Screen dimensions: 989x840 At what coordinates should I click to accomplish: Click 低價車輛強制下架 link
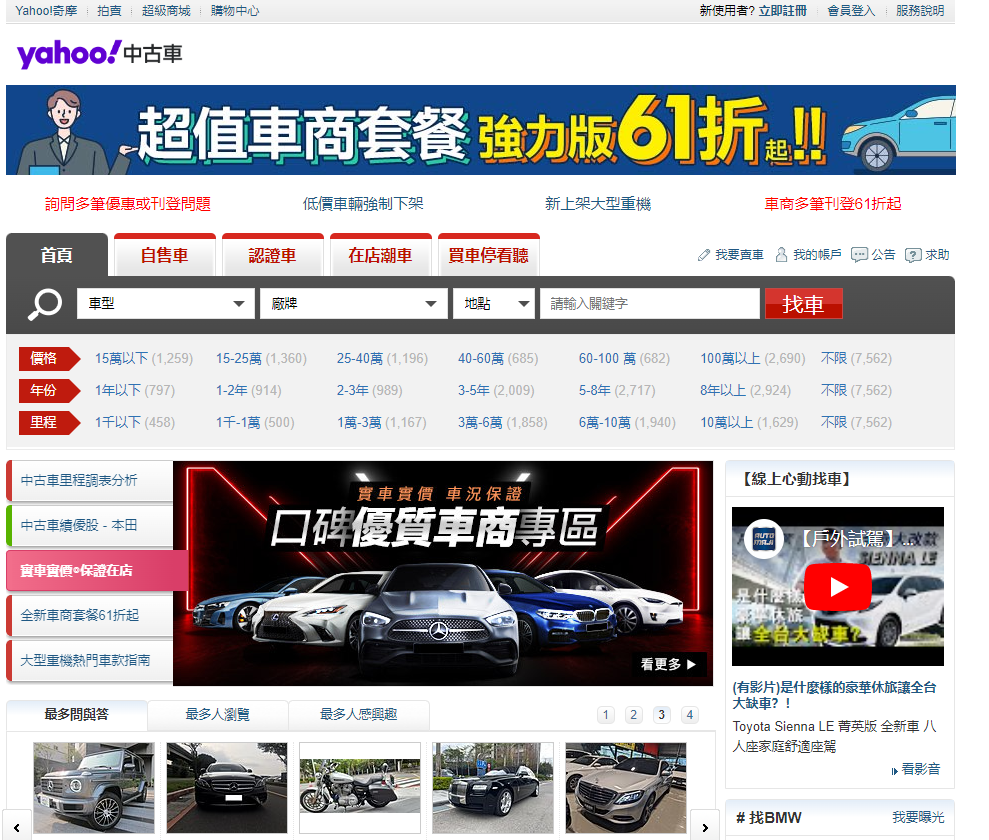coord(363,204)
